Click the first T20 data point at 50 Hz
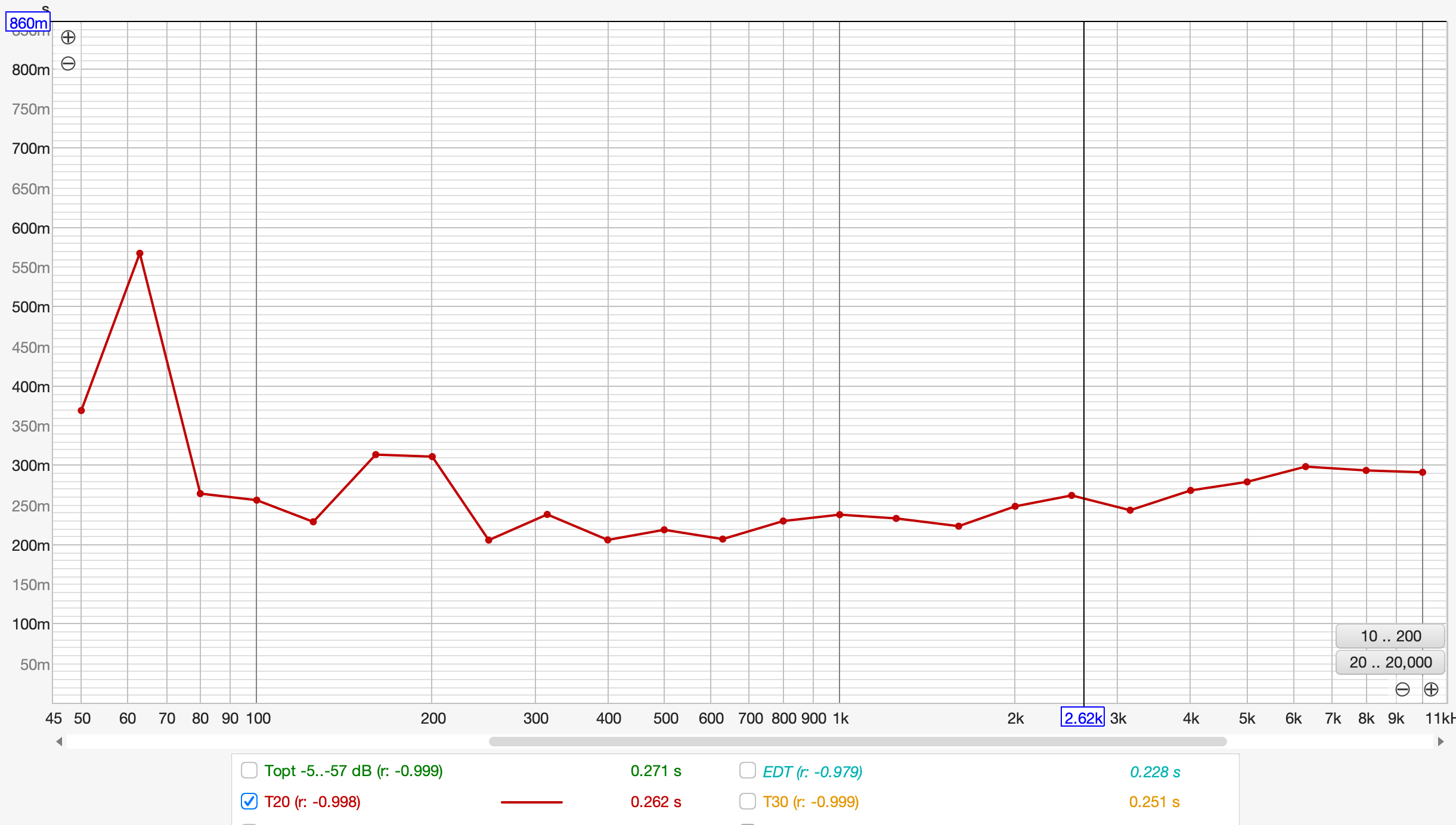The height and width of the screenshot is (825, 1456). tap(81, 410)
